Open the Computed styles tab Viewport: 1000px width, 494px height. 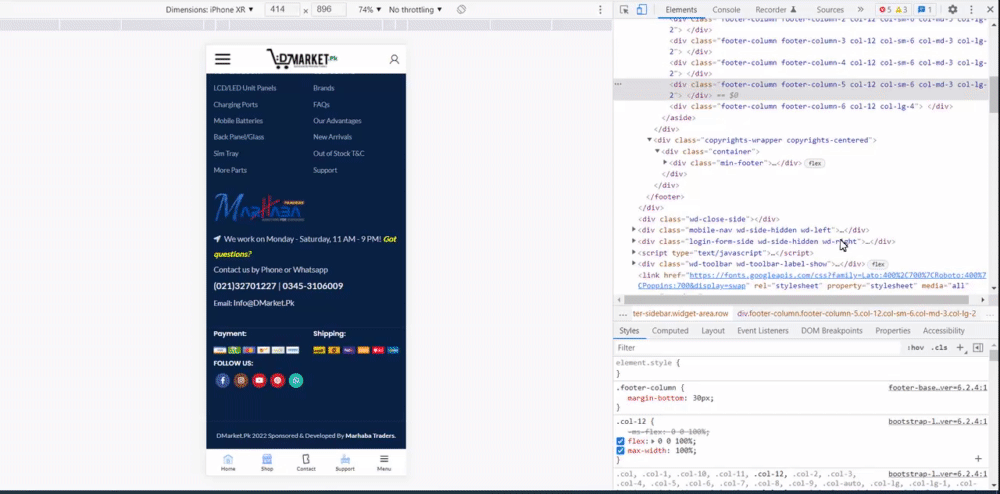click(x=670, y=331)
